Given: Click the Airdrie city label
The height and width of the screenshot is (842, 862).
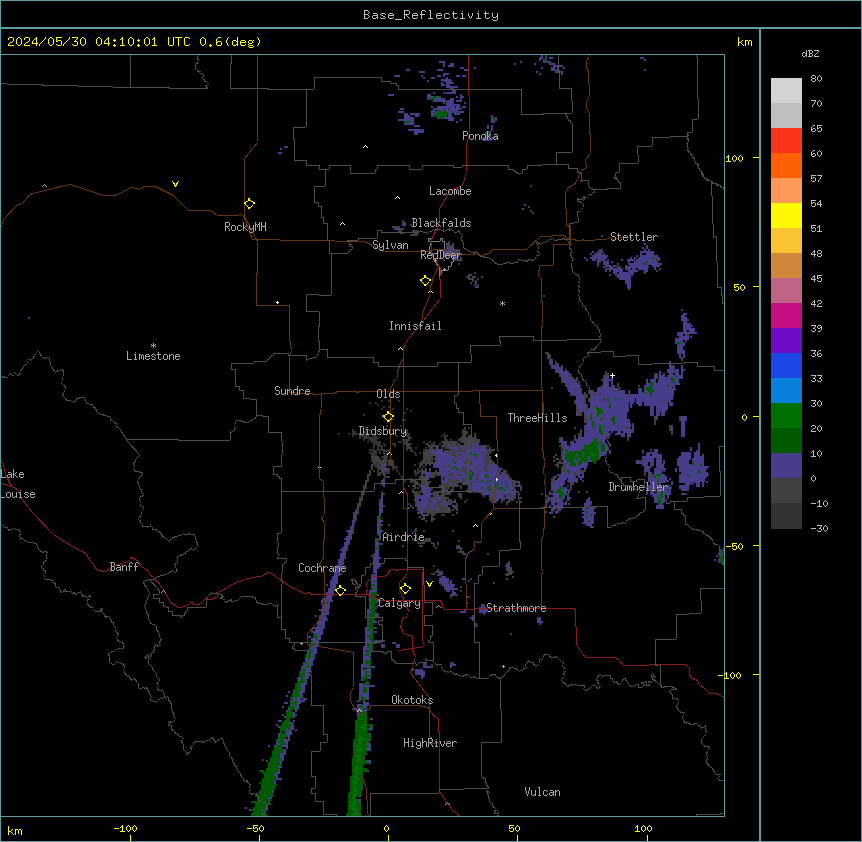Looking at the screenshot, I should click(403, 537).
